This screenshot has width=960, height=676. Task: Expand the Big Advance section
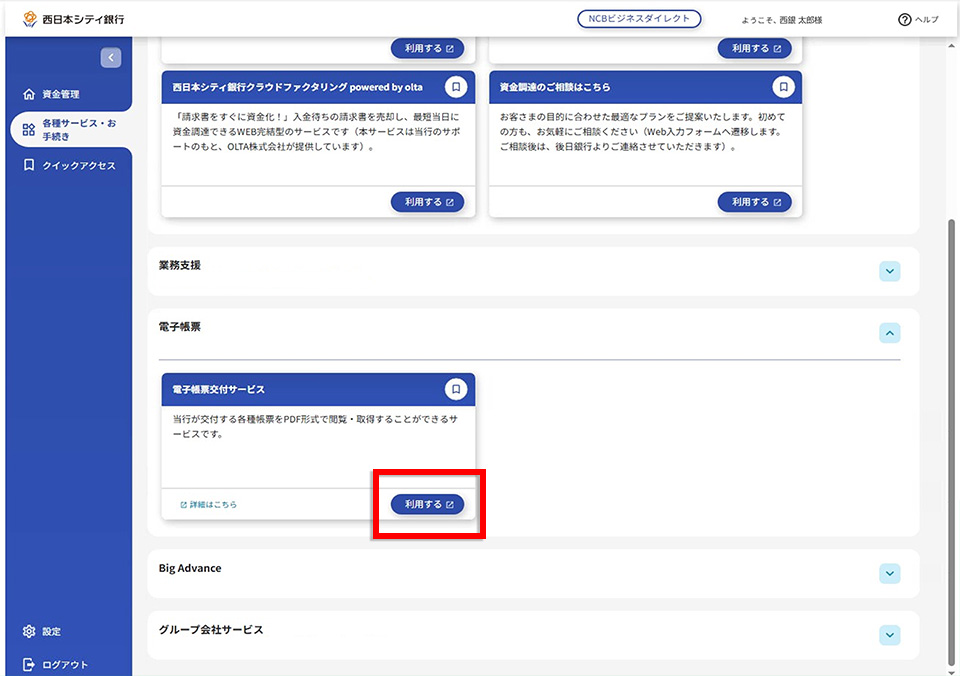[890, 574]
